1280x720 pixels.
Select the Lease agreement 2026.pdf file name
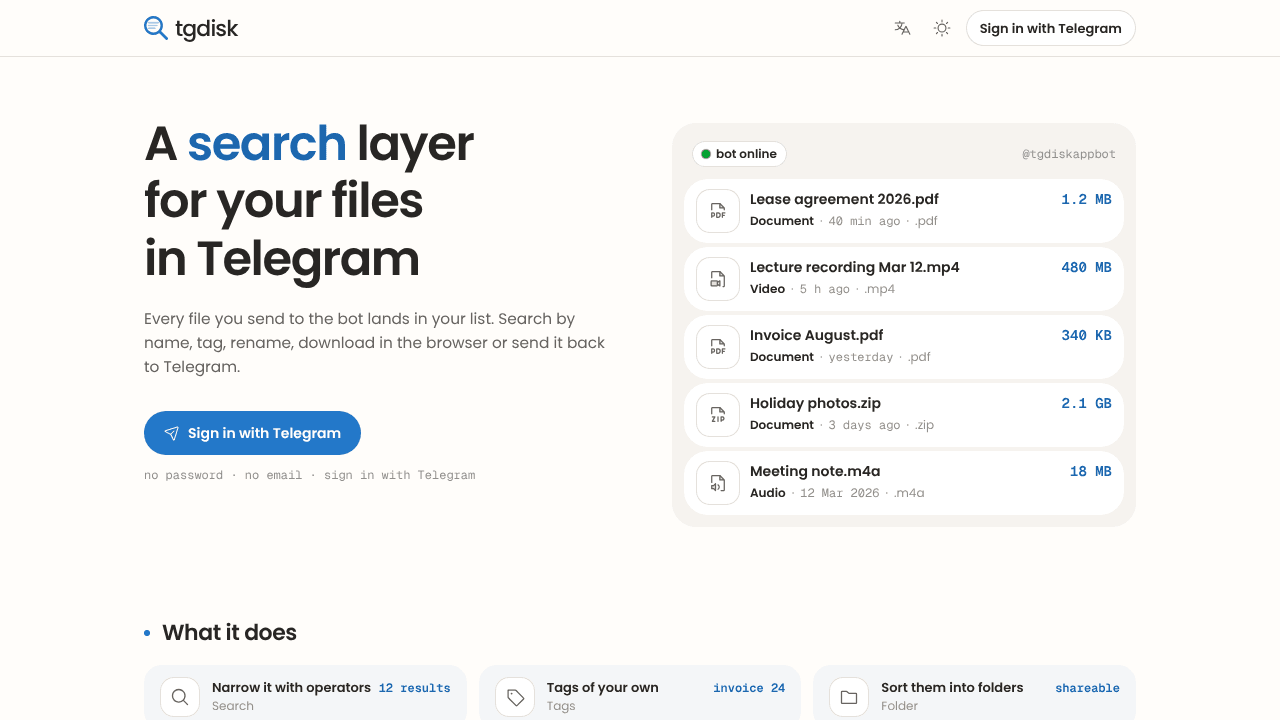coord(844,199)
